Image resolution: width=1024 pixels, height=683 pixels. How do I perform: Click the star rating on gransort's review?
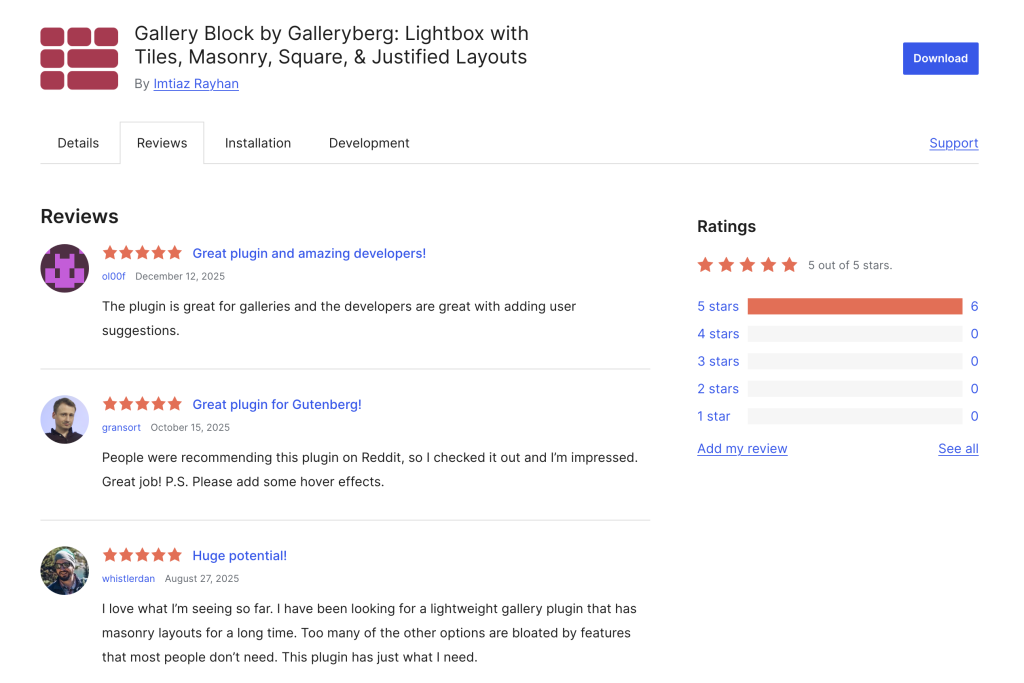point(142,404)
